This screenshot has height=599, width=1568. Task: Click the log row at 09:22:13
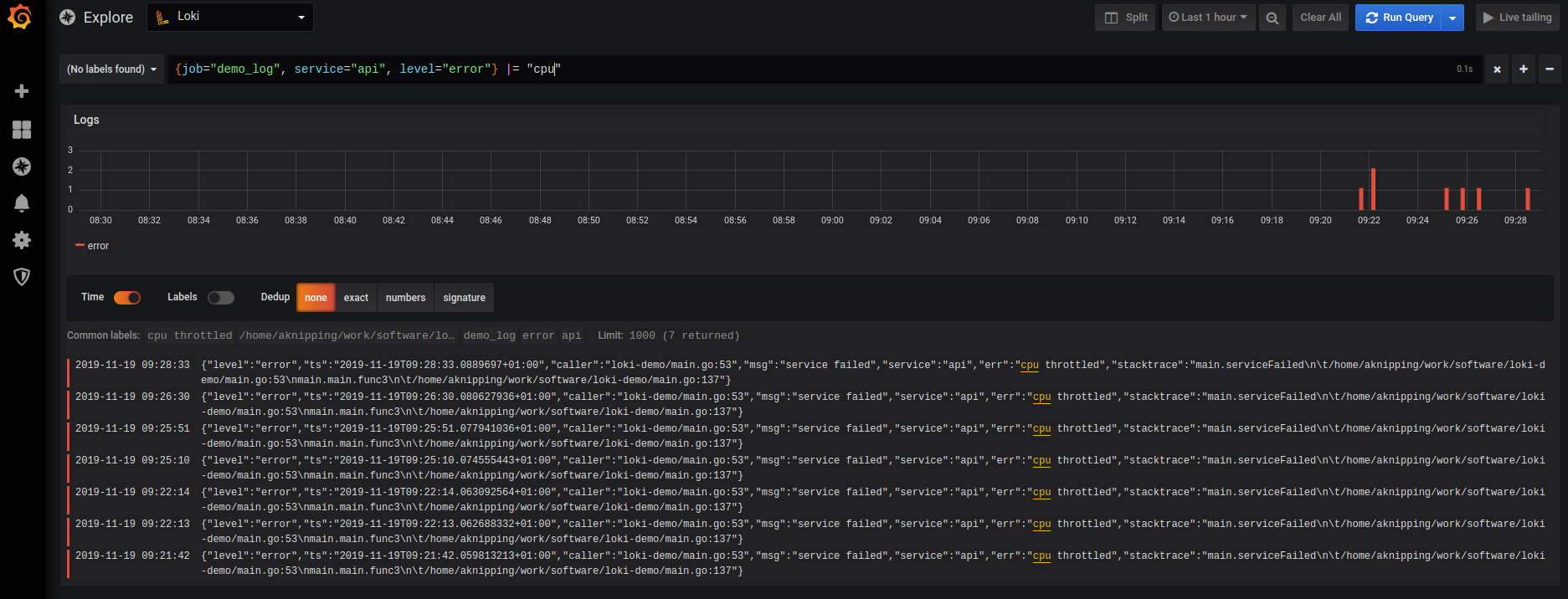point(808,531)
